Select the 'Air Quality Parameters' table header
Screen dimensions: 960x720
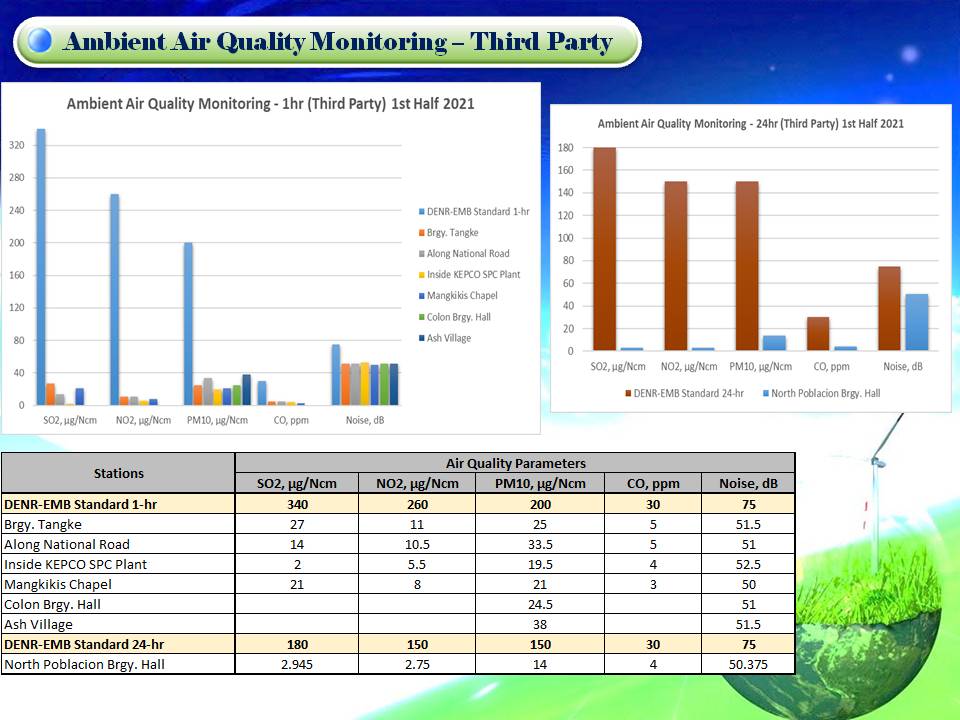point(516,463)
